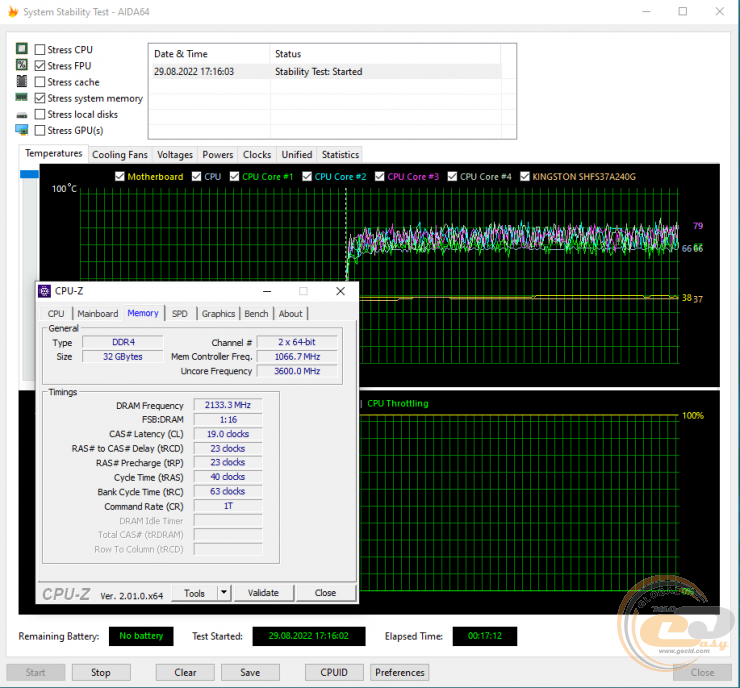Toggle KINGSTON SHFS37A240G graph checkbox
This screenshot has width=740, height=688.
[x=525, y=176]
